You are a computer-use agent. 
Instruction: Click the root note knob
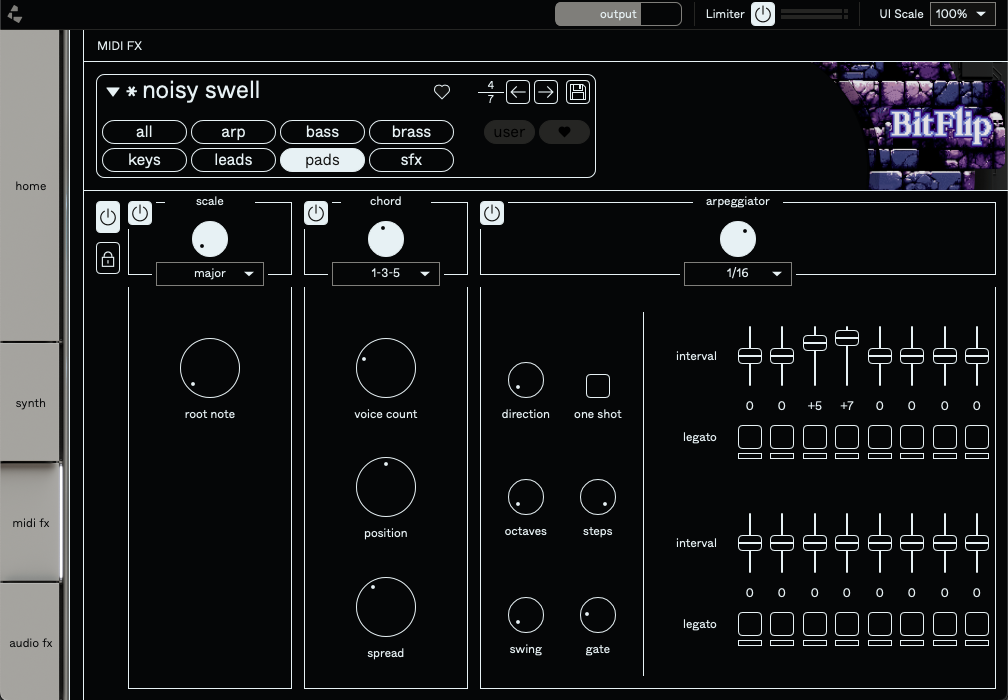pyautogui.click(x=210, y=368)
